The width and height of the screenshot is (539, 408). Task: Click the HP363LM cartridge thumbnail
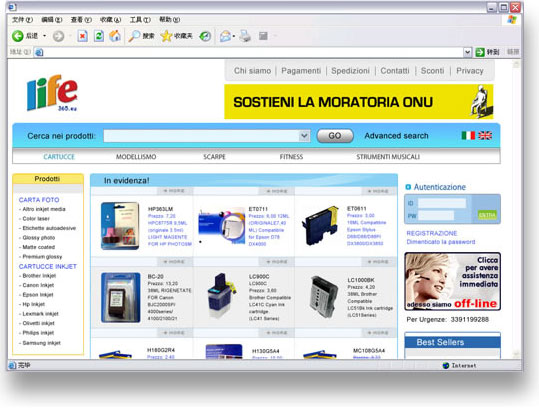120,226
